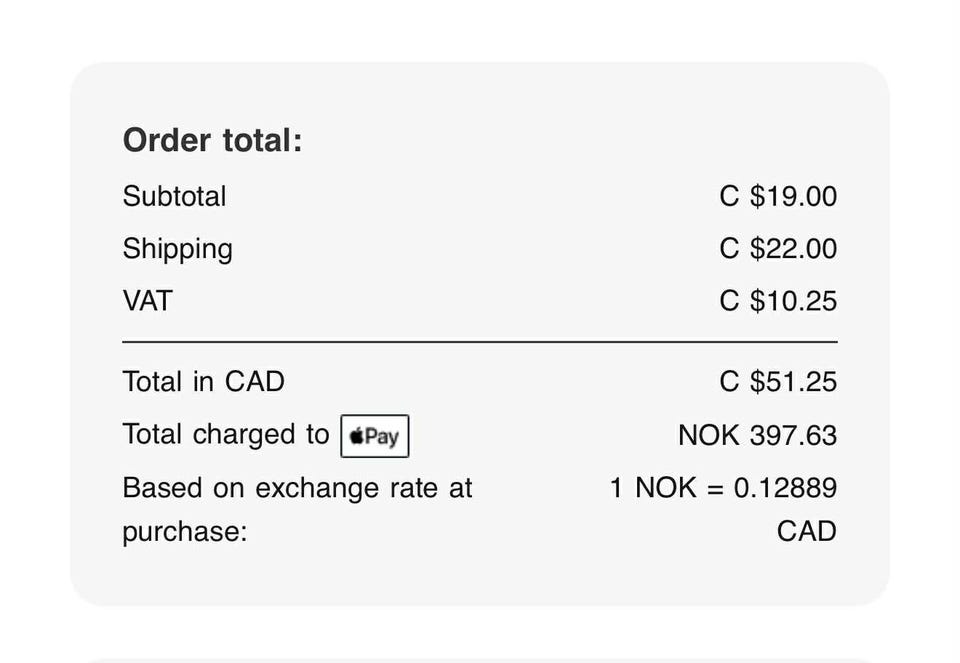Click the shipping cost C $22.00

(x=778, y=249)
